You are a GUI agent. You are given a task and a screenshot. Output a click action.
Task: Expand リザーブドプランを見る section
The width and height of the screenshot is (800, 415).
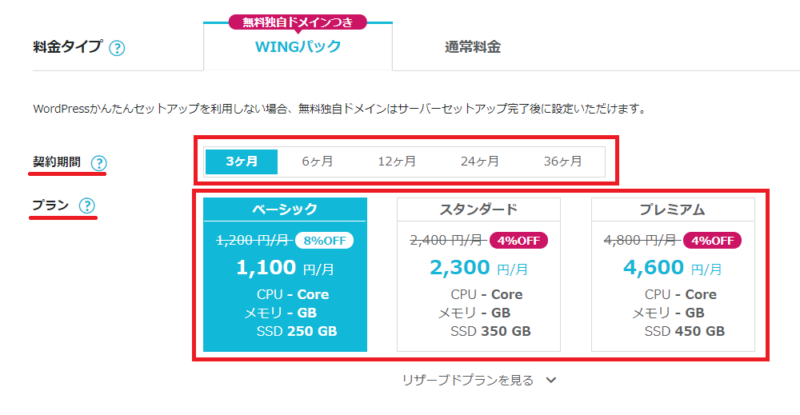tap(466, 380)
